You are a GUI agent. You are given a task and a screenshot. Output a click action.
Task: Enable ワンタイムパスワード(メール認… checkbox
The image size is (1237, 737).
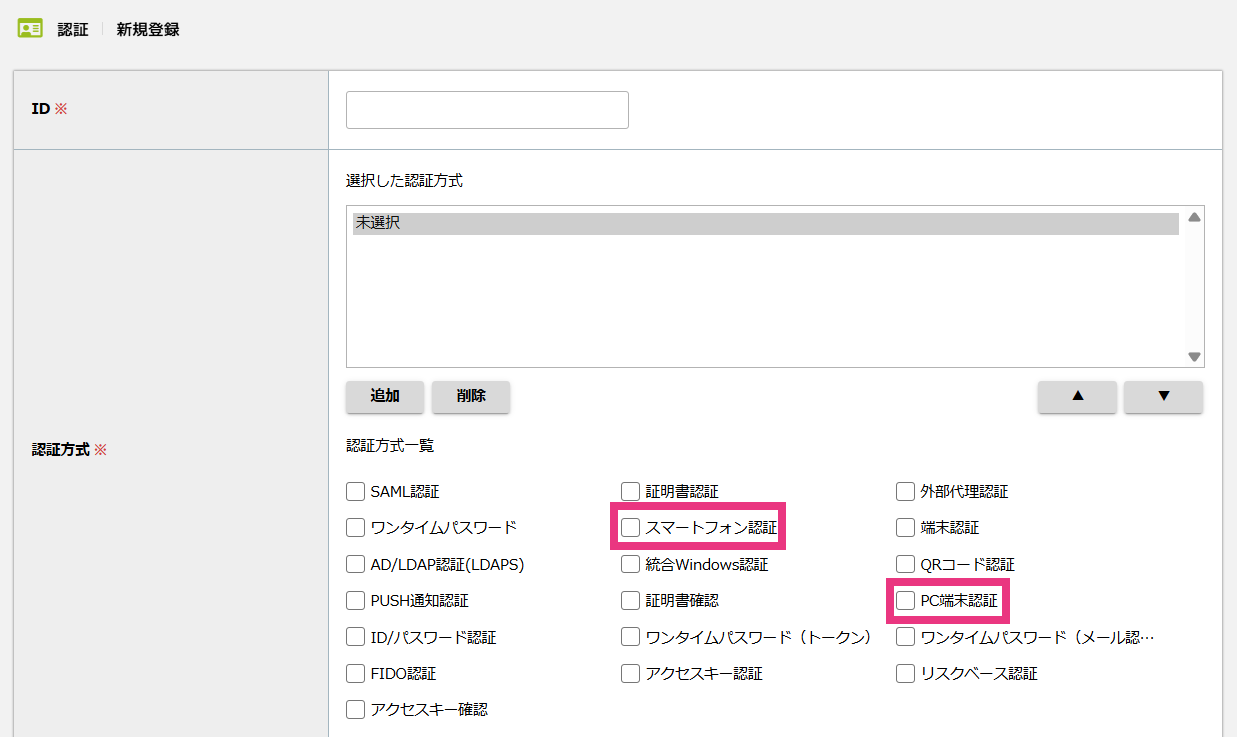pyautogui.click(x=905, y=637)
